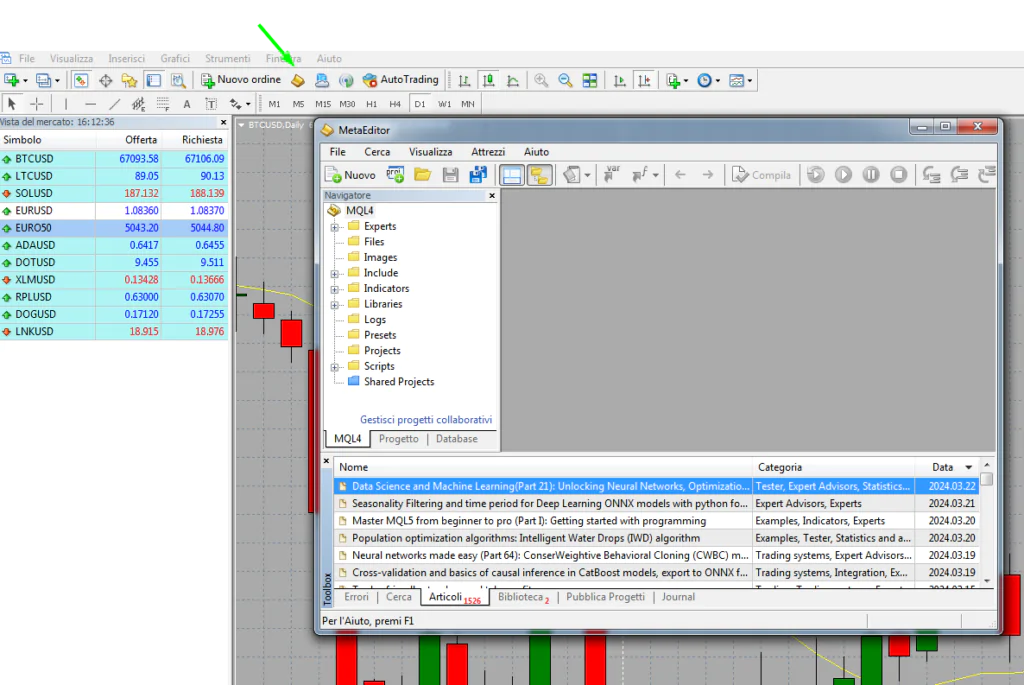Expand the Experts folder in Navigator
The height and width of the screenshot is (685, 1024).
(x=334, y=227)
